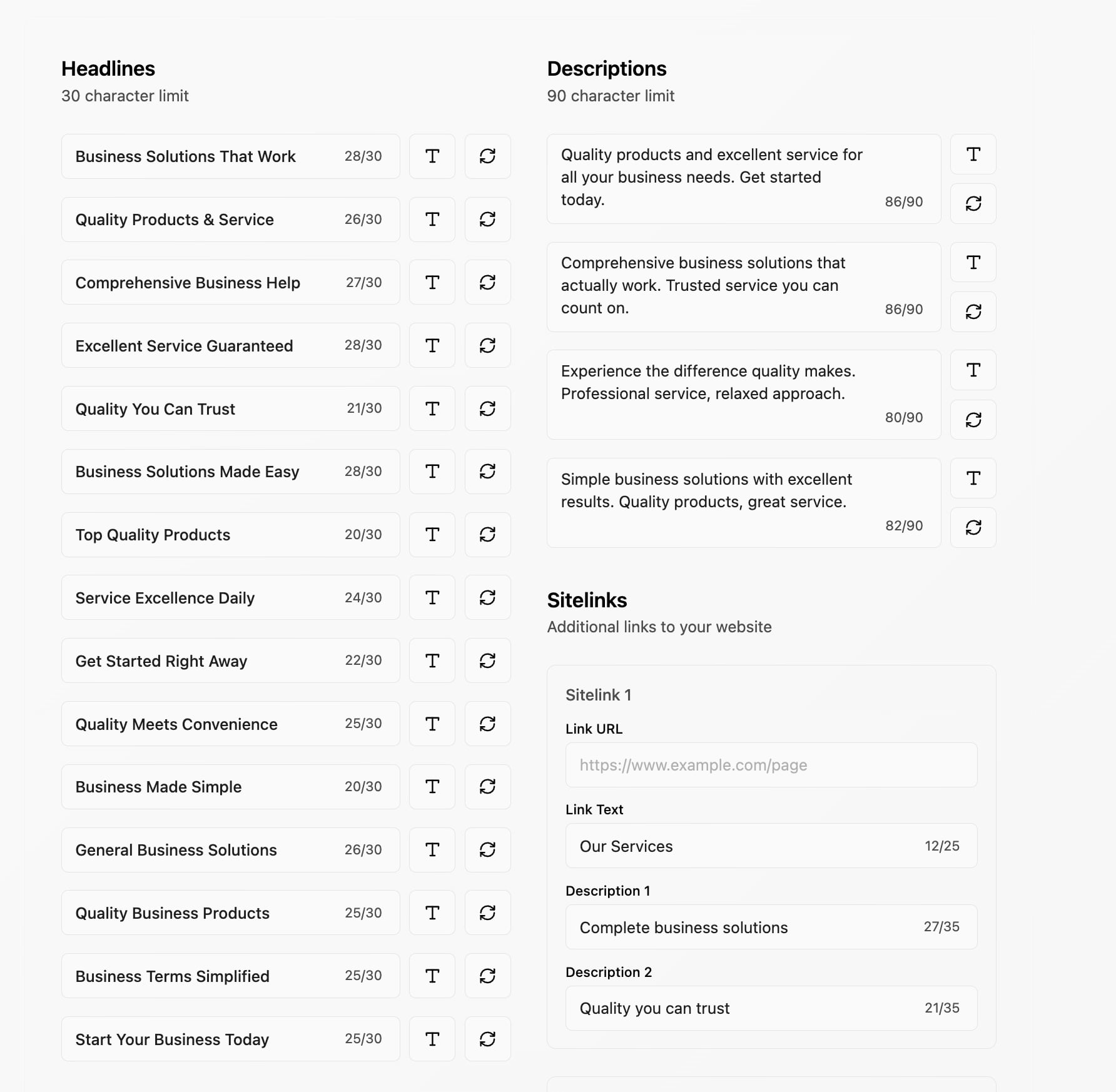Regenerate 'Start Your Business Today' headline
Viewport: 1116px width, 1092px height.
(x=487, y=1039)
